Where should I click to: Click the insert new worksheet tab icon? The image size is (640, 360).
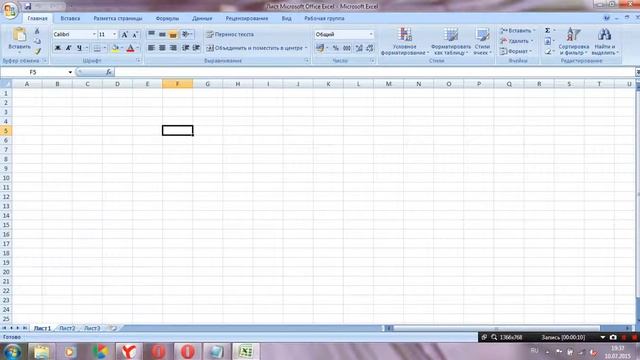113,328
